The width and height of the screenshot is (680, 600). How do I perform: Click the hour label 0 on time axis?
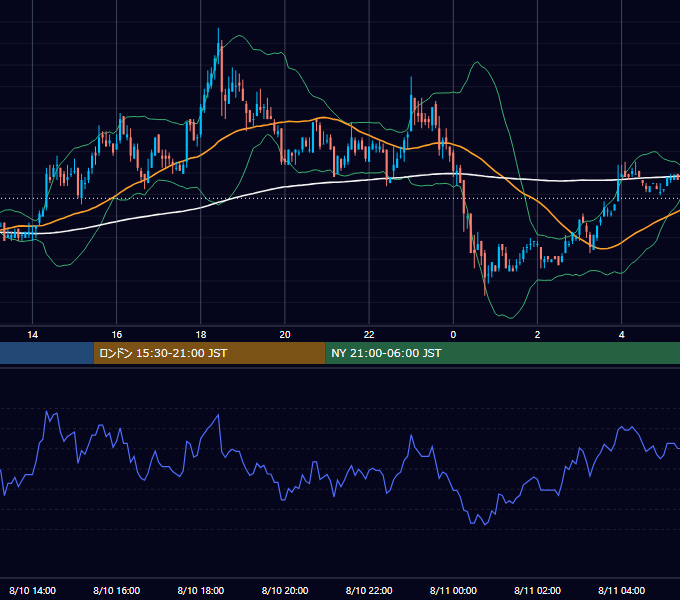[453, 335]
